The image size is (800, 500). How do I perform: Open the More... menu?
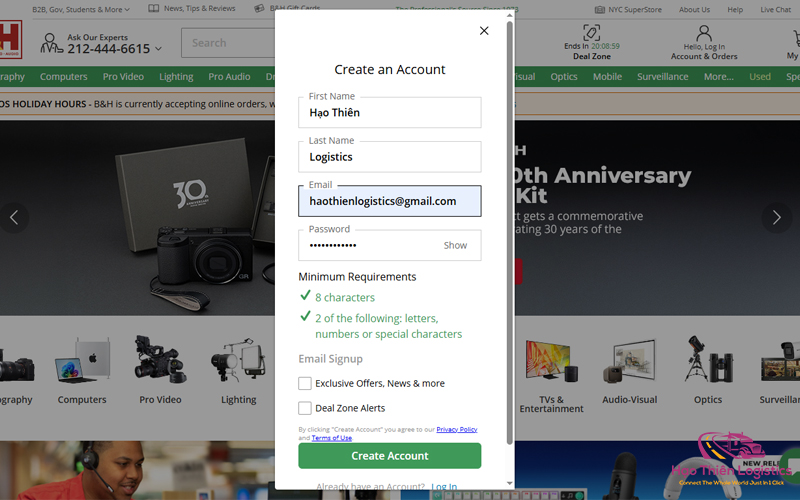pos(718,77)
